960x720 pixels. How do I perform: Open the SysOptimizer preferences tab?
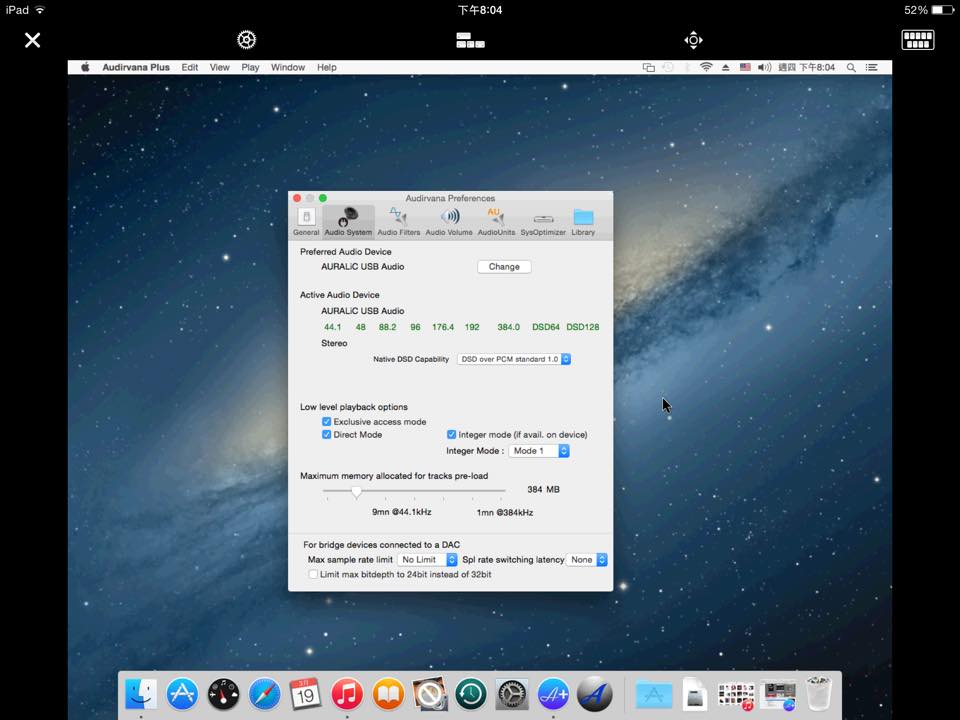pos(543,222)
